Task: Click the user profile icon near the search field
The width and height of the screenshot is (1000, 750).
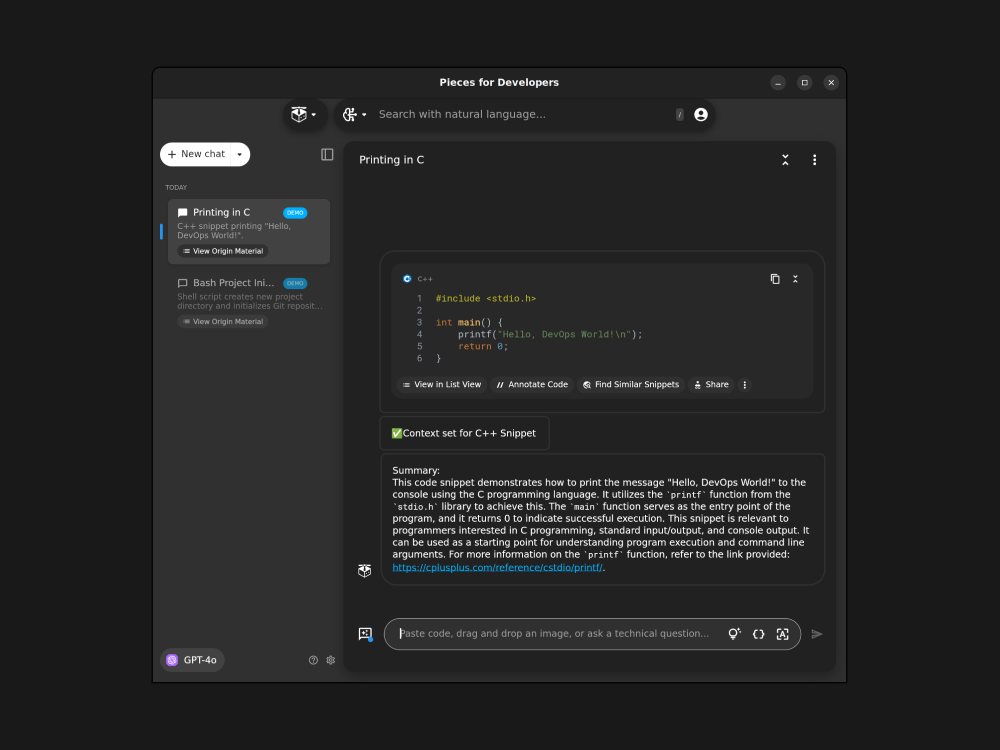Action: 700,114
